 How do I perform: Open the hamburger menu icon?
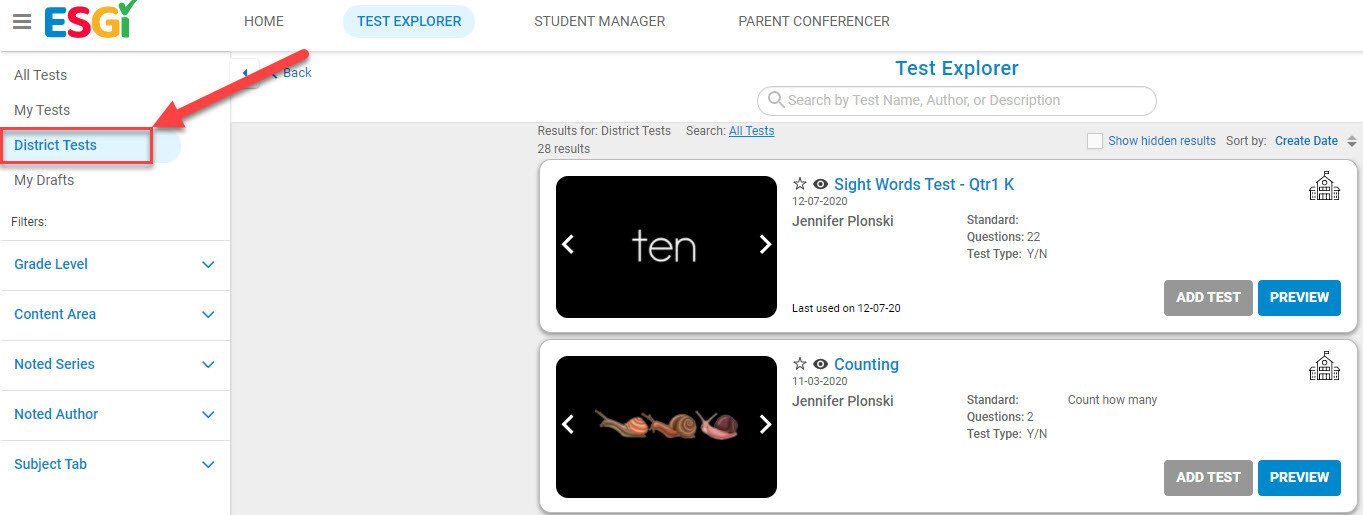[21, 21]
